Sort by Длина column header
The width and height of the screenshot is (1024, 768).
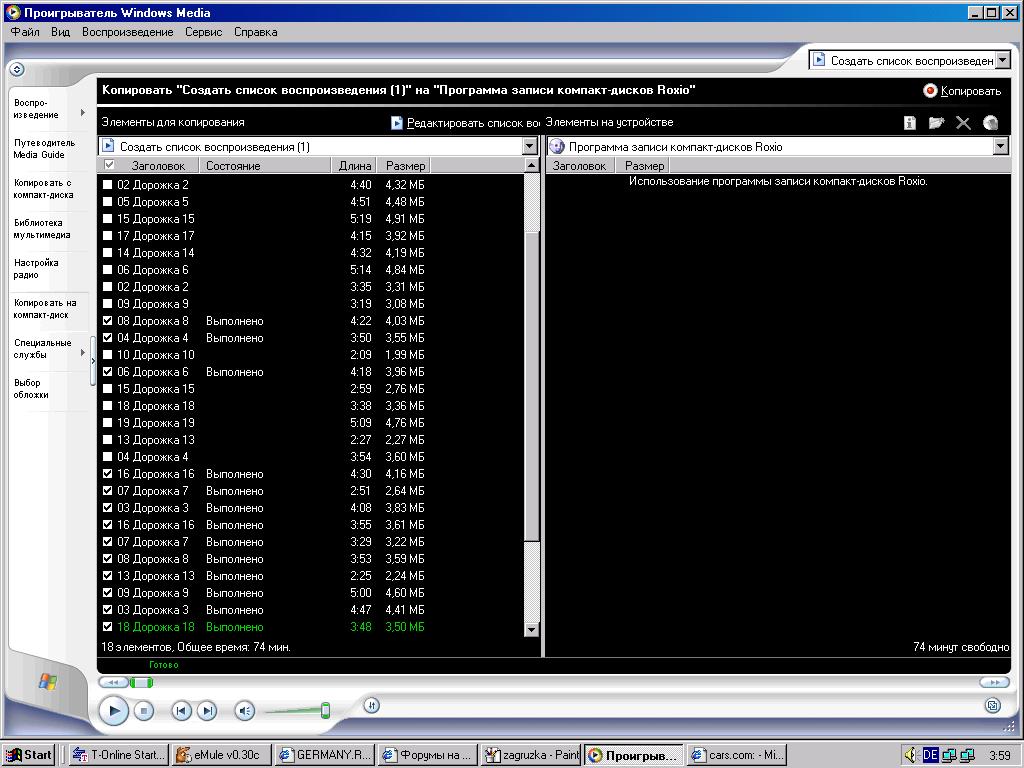point(355,166)
